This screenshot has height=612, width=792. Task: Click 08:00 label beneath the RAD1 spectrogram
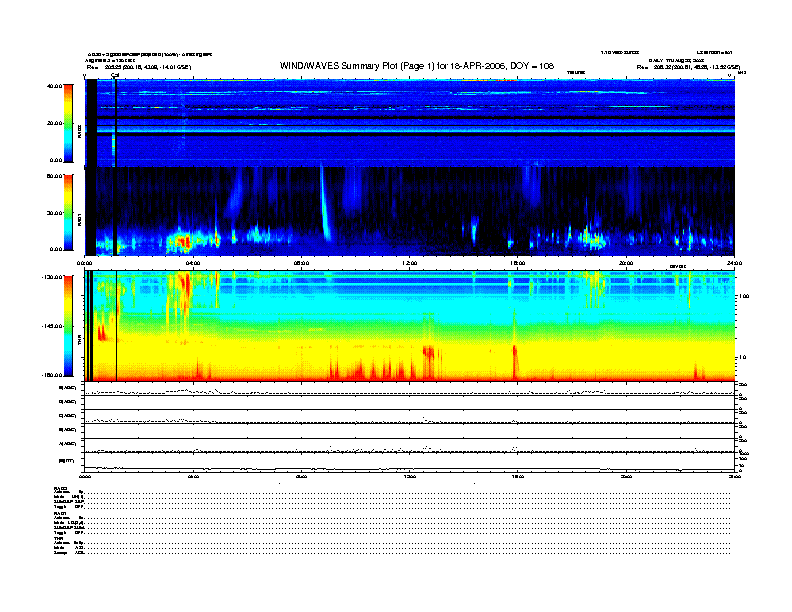coord(301,263)
